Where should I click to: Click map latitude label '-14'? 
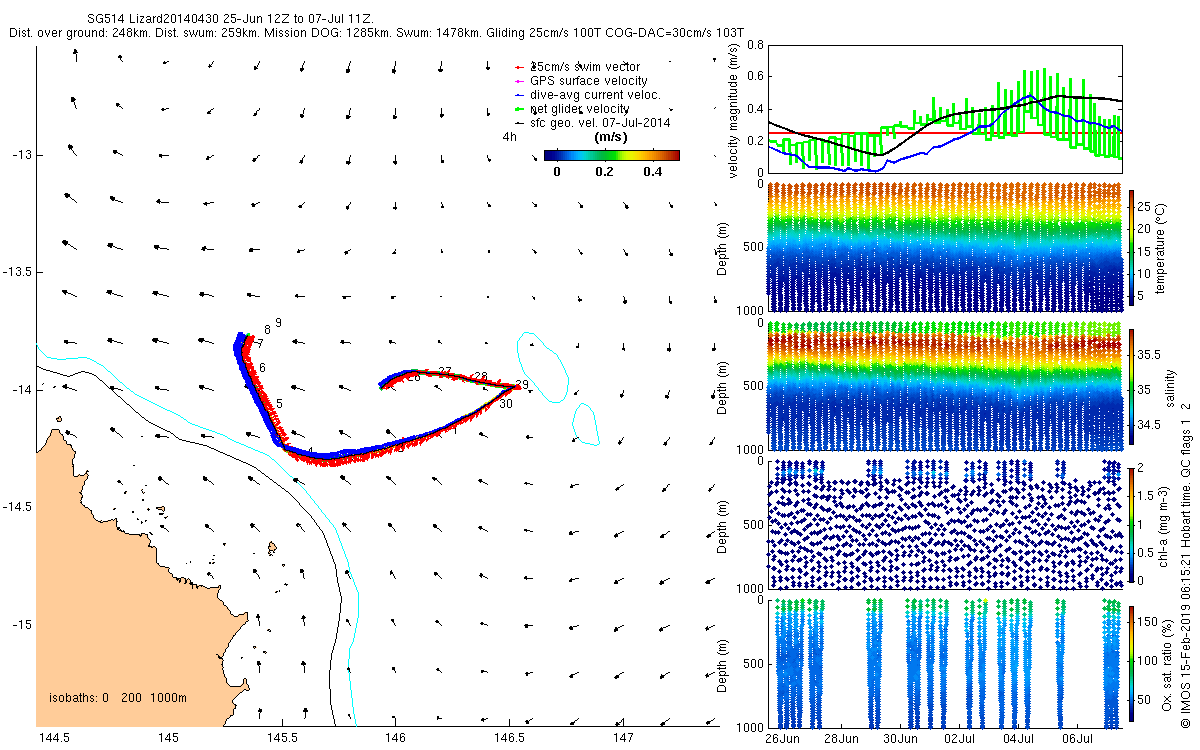pyautogui.click(x=22, y=389)
